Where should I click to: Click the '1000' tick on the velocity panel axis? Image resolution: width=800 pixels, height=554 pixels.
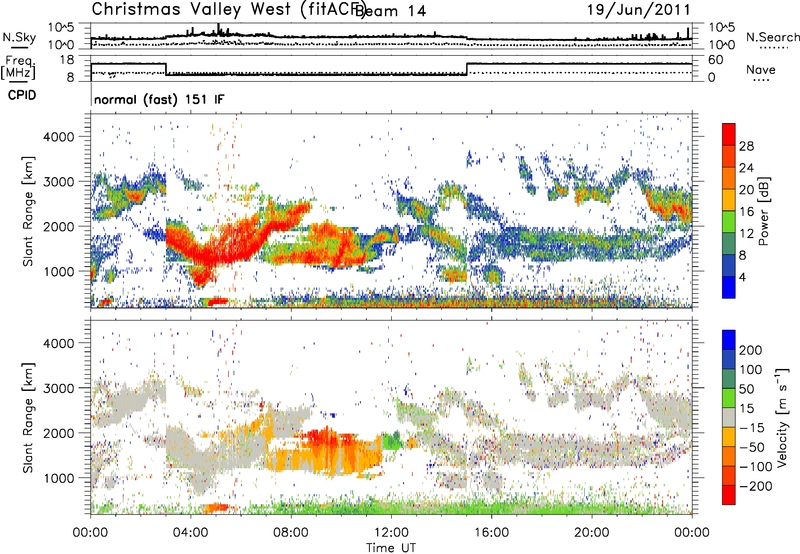(x=59, y=478)
